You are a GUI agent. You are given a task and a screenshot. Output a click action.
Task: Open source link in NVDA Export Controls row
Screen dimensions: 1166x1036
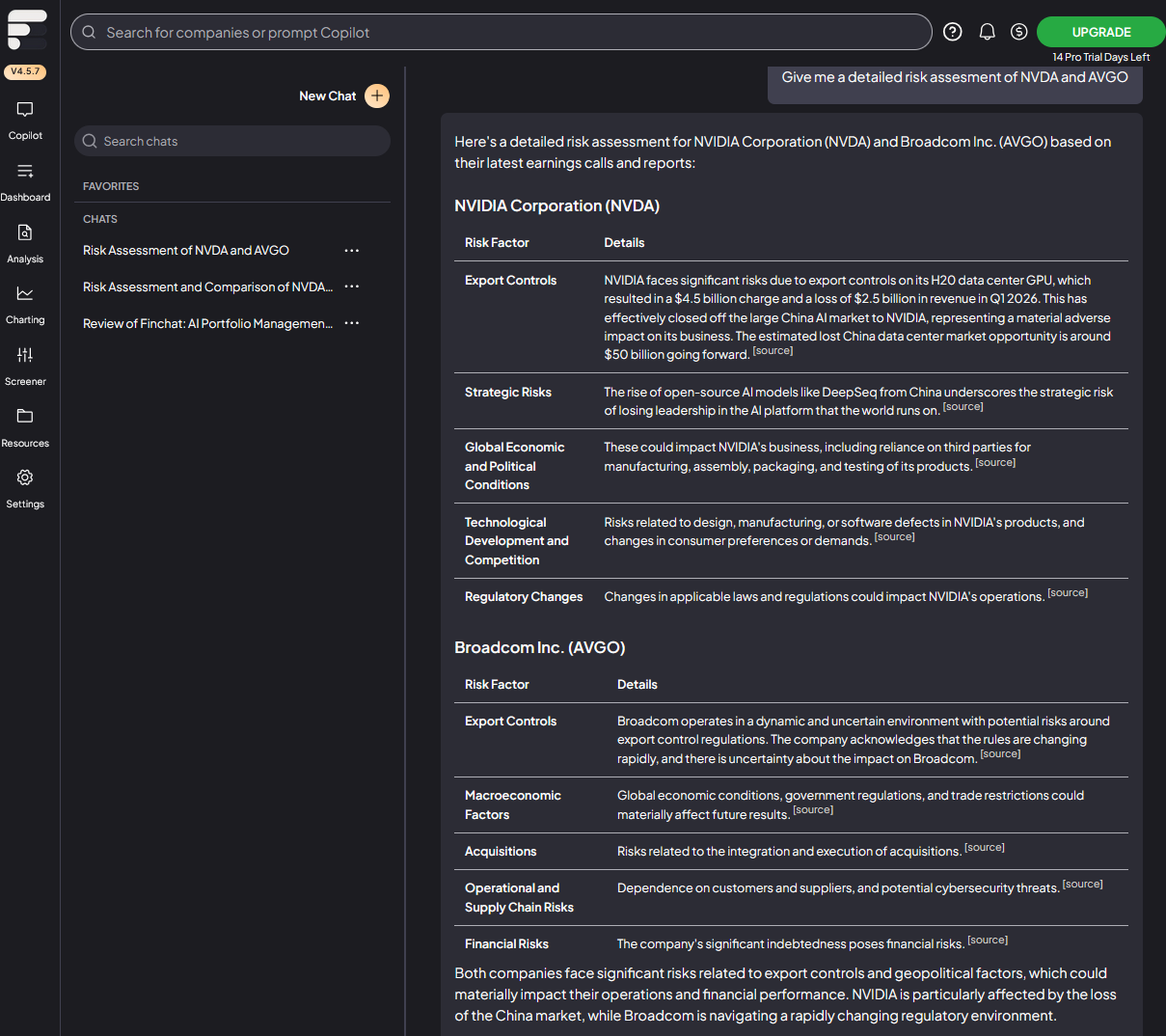pos(773,351)
